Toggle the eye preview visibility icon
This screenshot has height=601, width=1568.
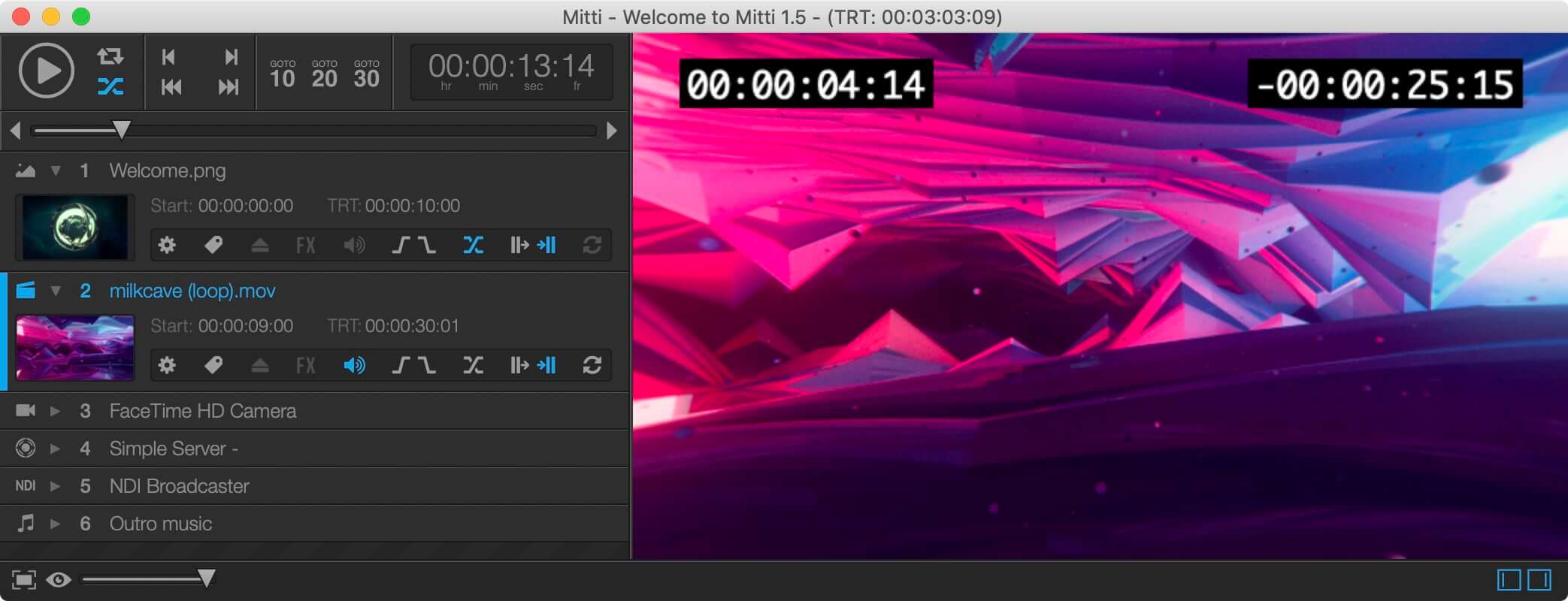click(59, 579)
